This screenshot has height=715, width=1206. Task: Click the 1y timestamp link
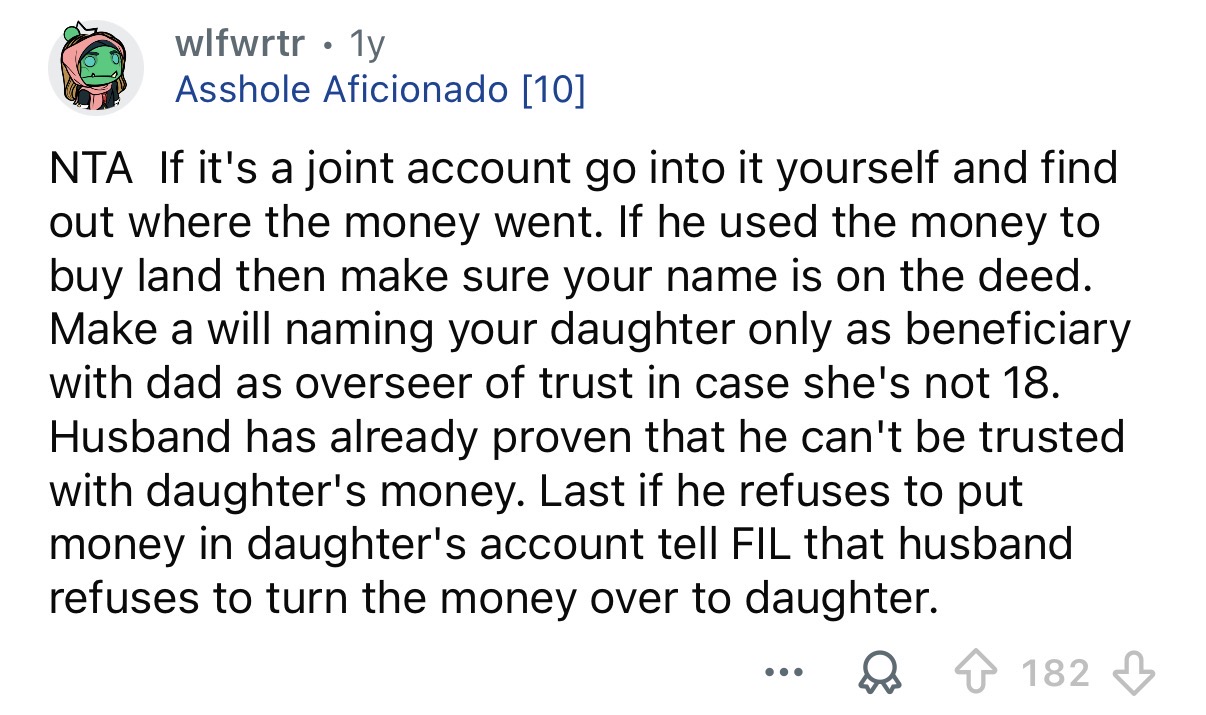pos(367,43)
